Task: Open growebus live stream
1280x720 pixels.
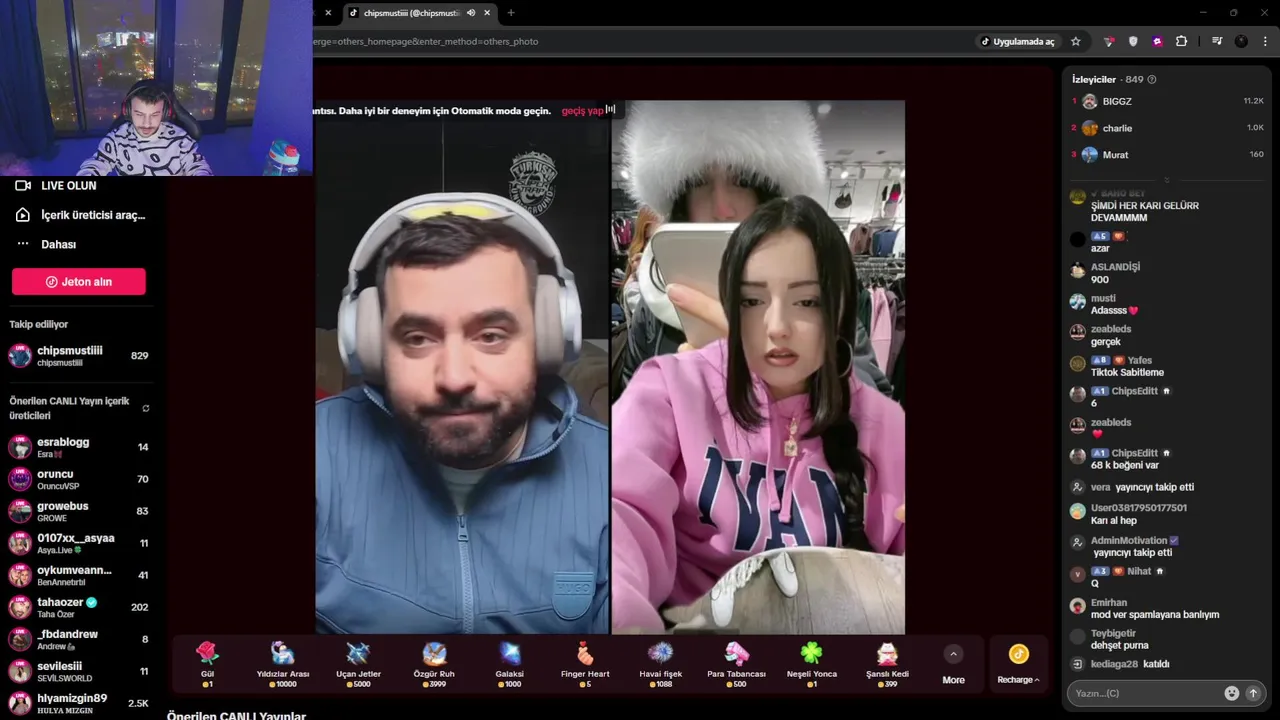Action: (80, 511)
